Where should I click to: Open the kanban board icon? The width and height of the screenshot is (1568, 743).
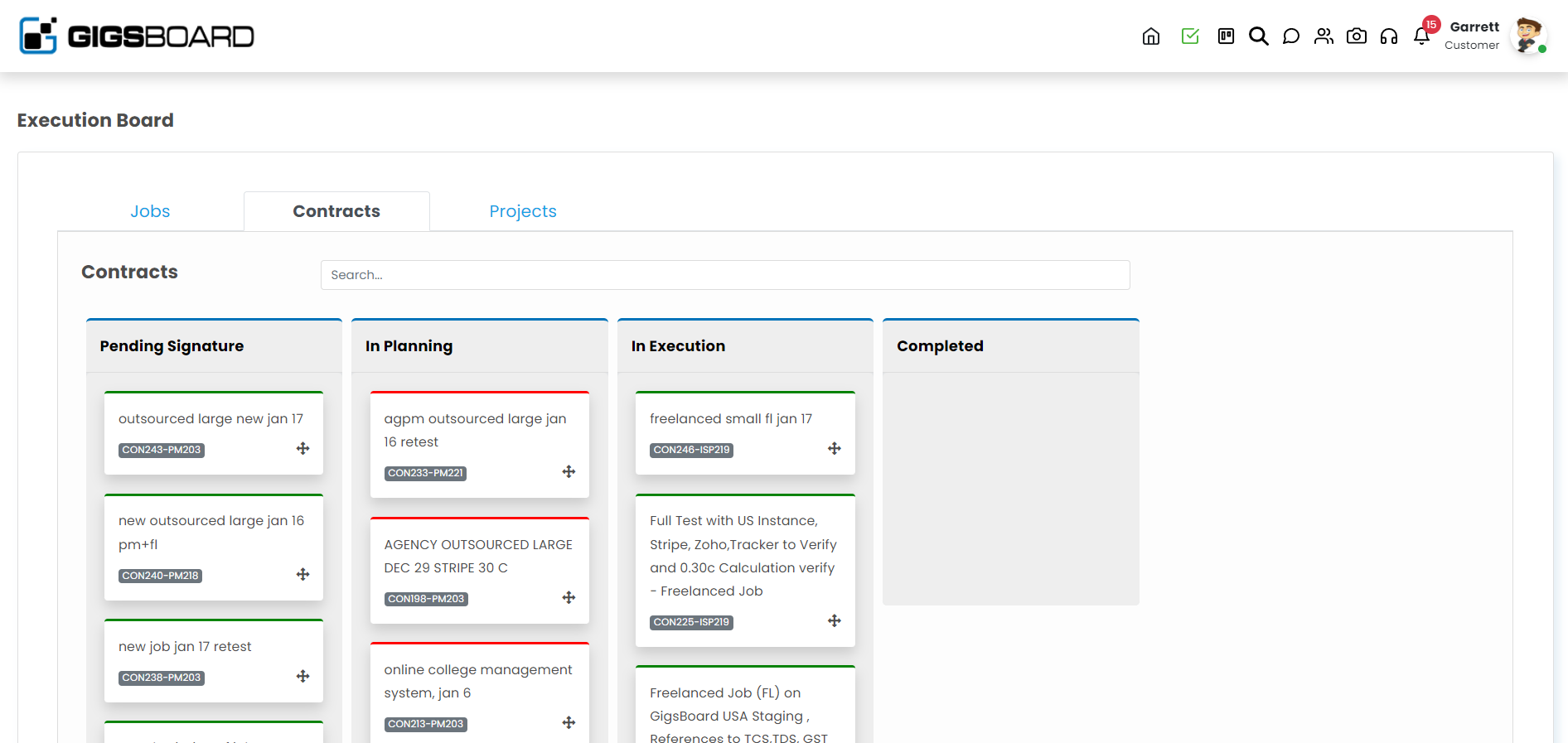[x=1226, y=36]
